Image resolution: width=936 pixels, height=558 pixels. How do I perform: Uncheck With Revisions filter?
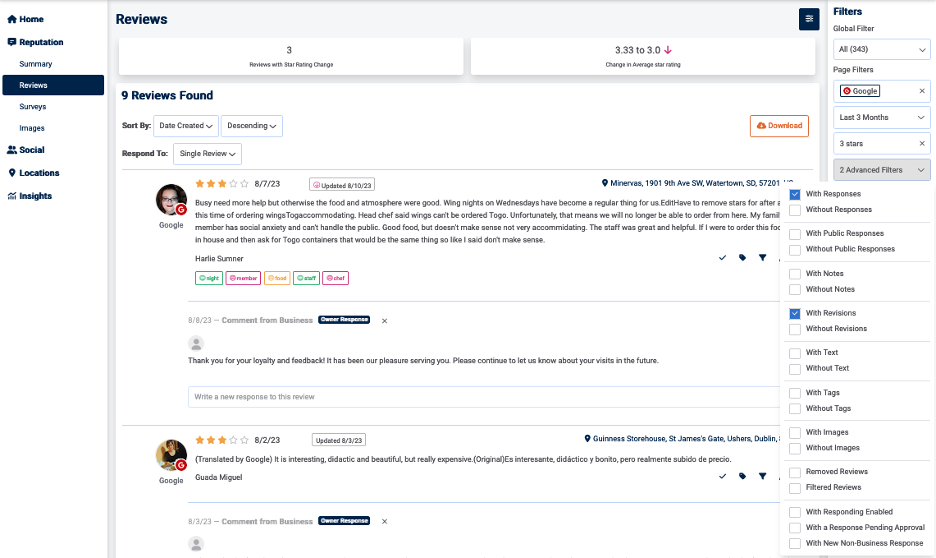795,313
